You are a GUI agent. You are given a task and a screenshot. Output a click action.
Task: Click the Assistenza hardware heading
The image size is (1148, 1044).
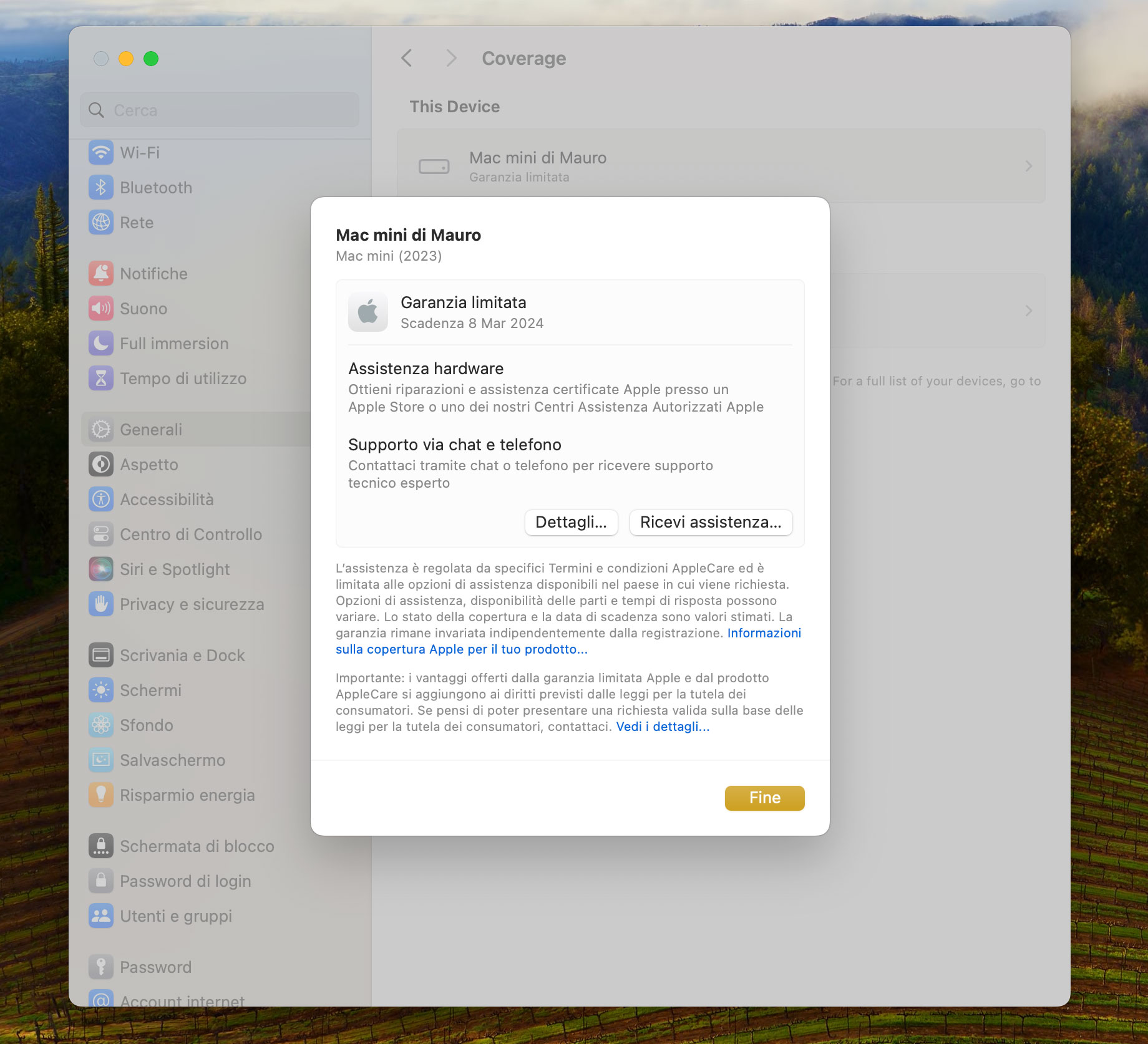tap(426, 369)
